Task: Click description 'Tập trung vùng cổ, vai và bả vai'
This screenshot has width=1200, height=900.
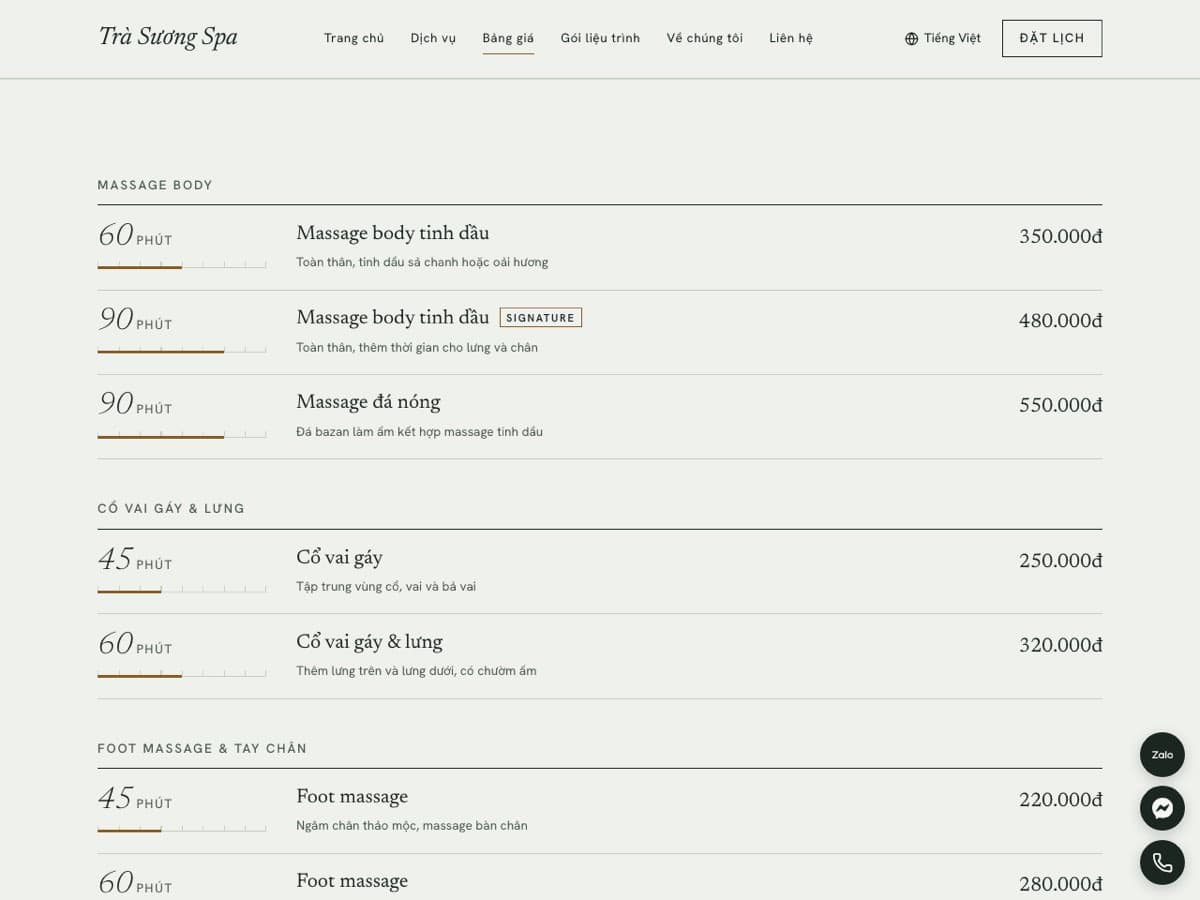Action: (x=386, y=586)
